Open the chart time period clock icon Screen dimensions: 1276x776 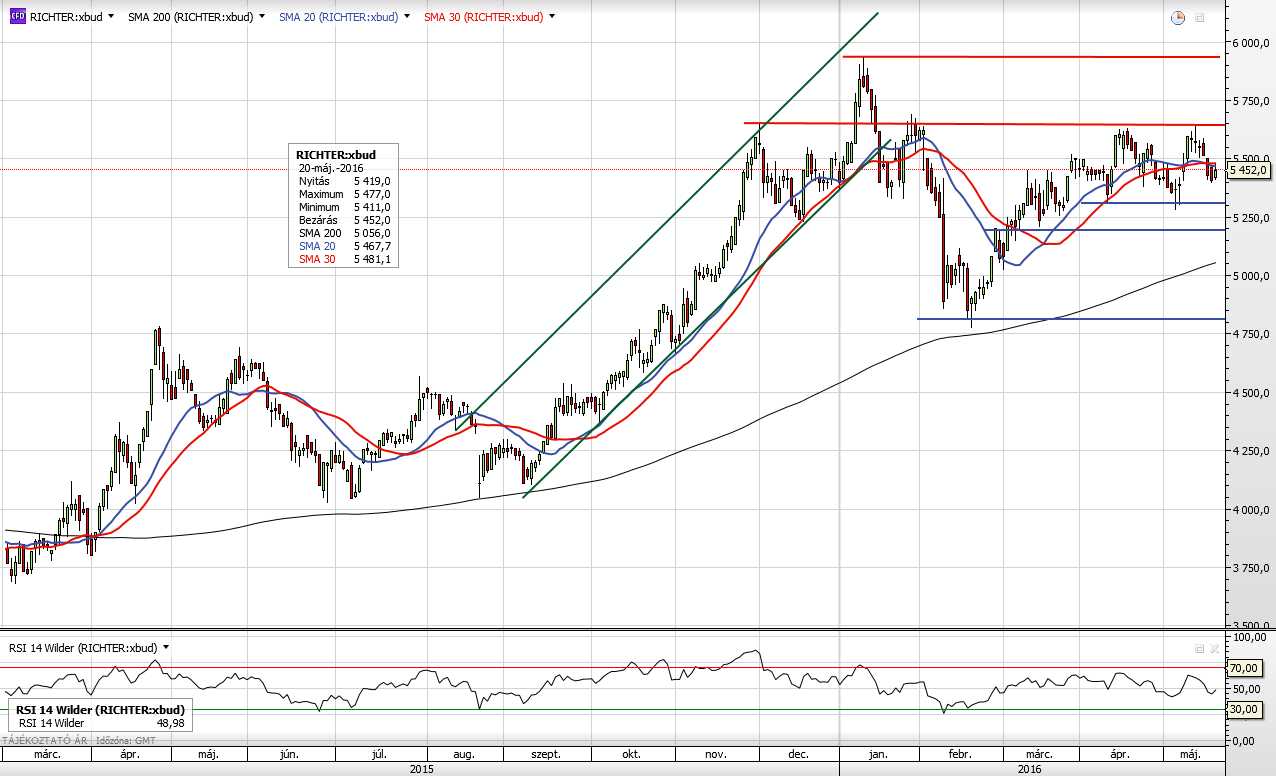pyautogui.click(x=1178, y=17)
